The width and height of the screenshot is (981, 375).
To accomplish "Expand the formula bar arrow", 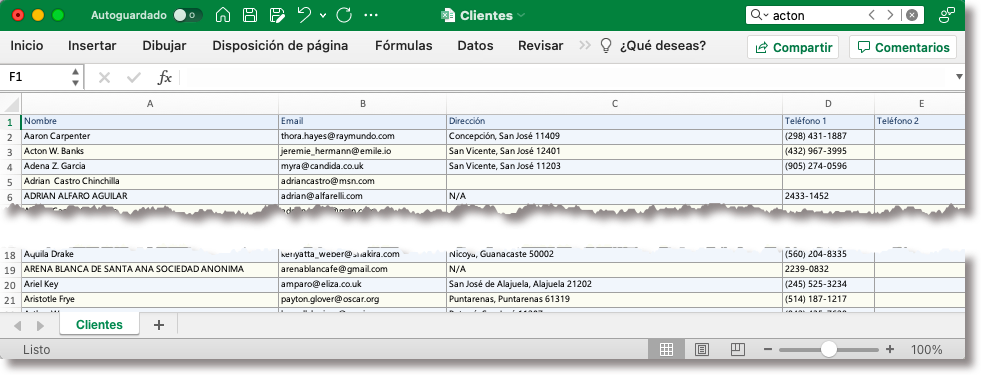I will pyautogui.click(x=960, y=77).
